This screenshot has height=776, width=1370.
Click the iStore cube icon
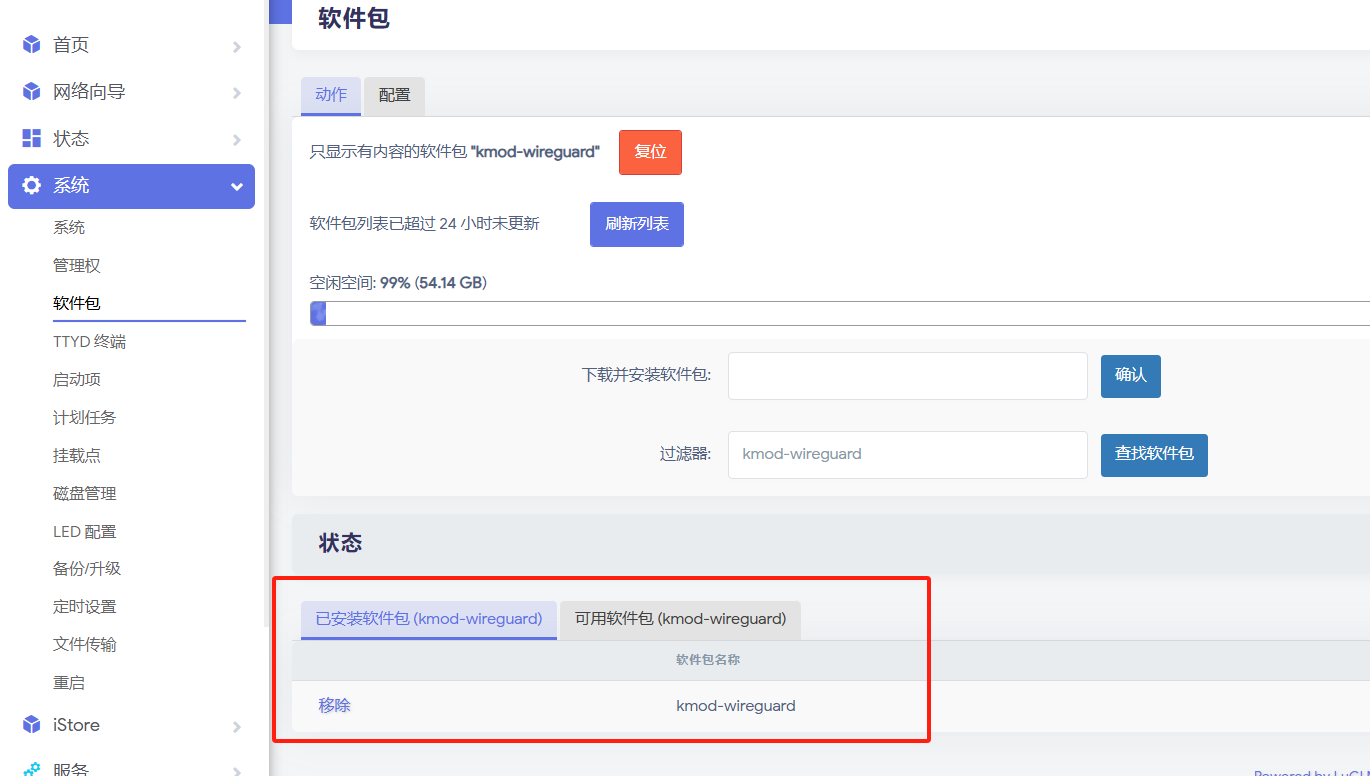[x=32, y=725]
